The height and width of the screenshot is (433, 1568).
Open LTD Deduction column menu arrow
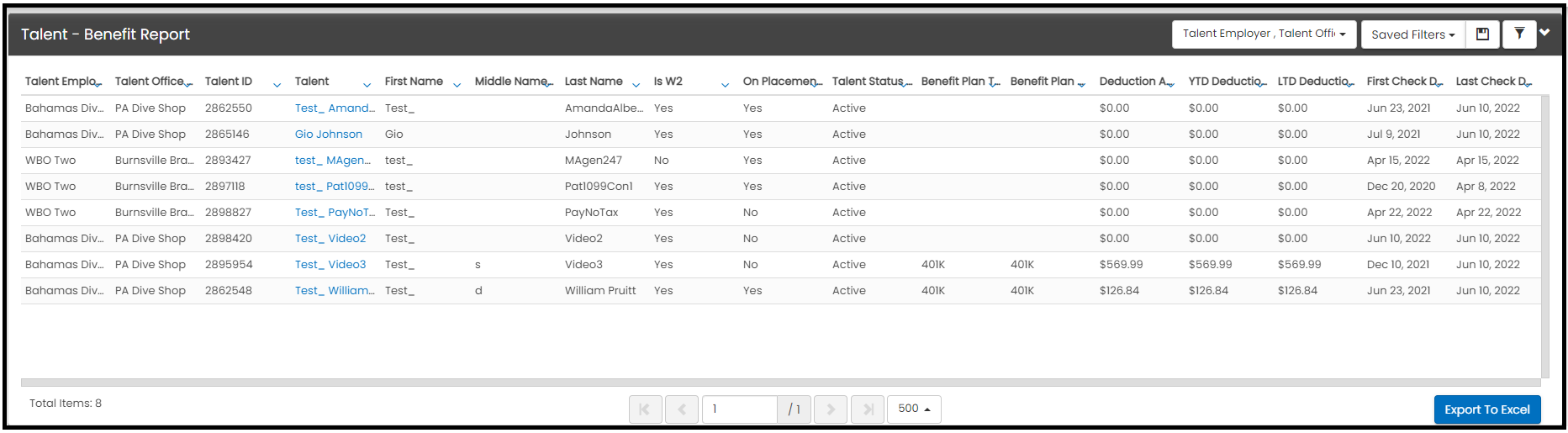(1350, 85)
